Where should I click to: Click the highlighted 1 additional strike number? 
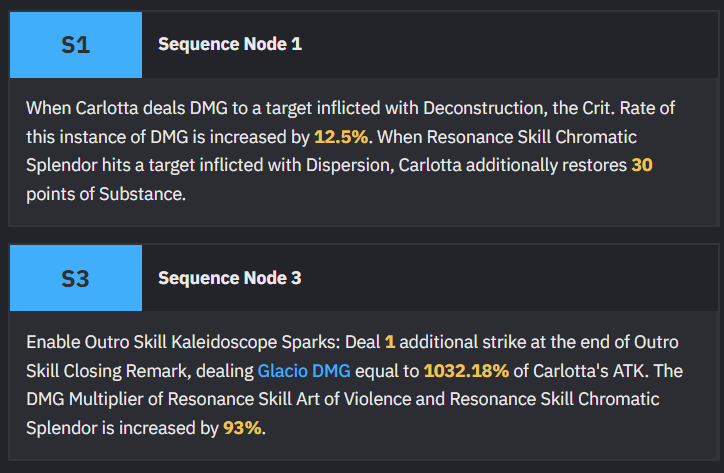coord(390,342)
